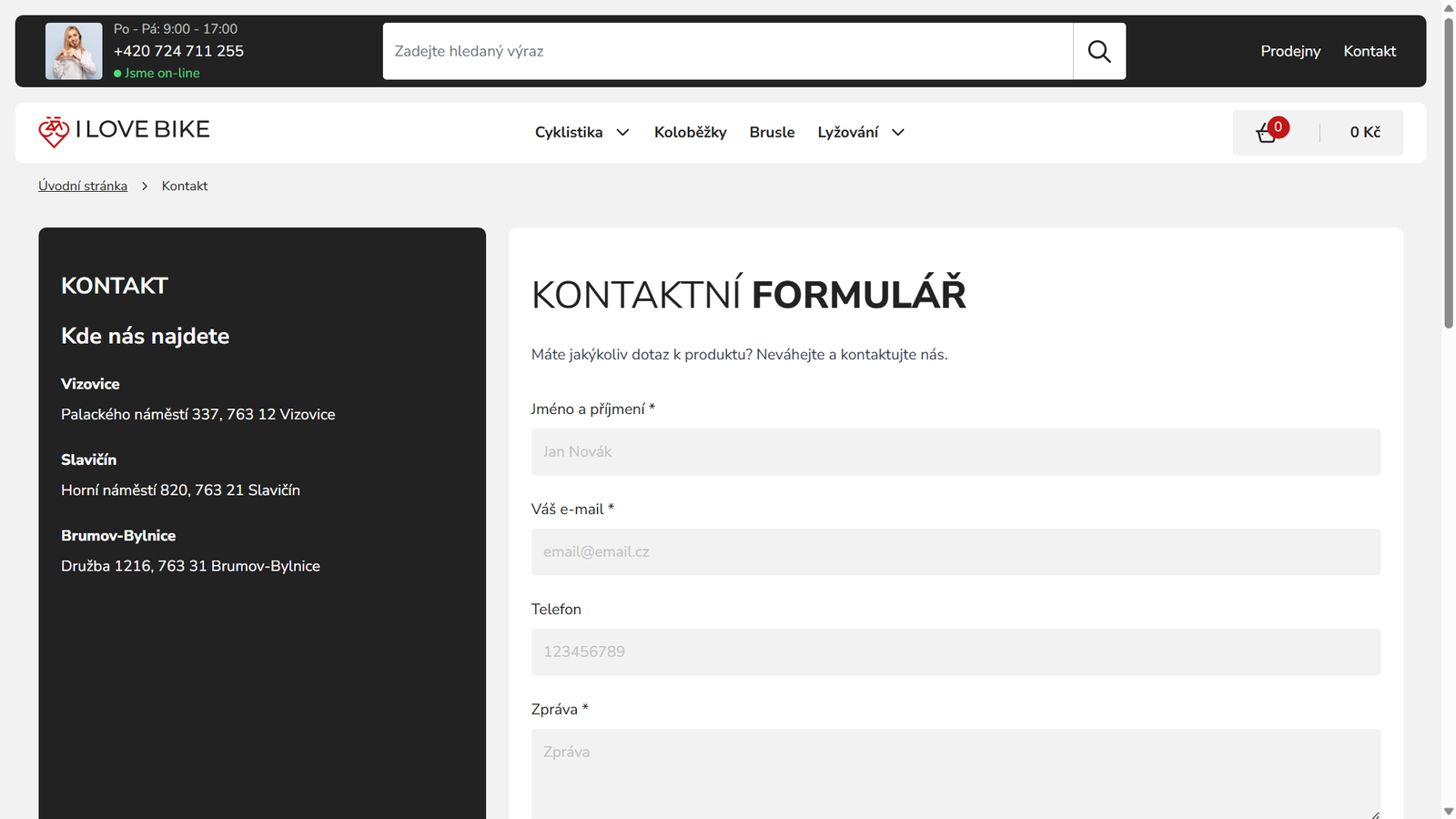
Task: Click the Úvodní stránka breadcrumb link
Action: [83, 185]
